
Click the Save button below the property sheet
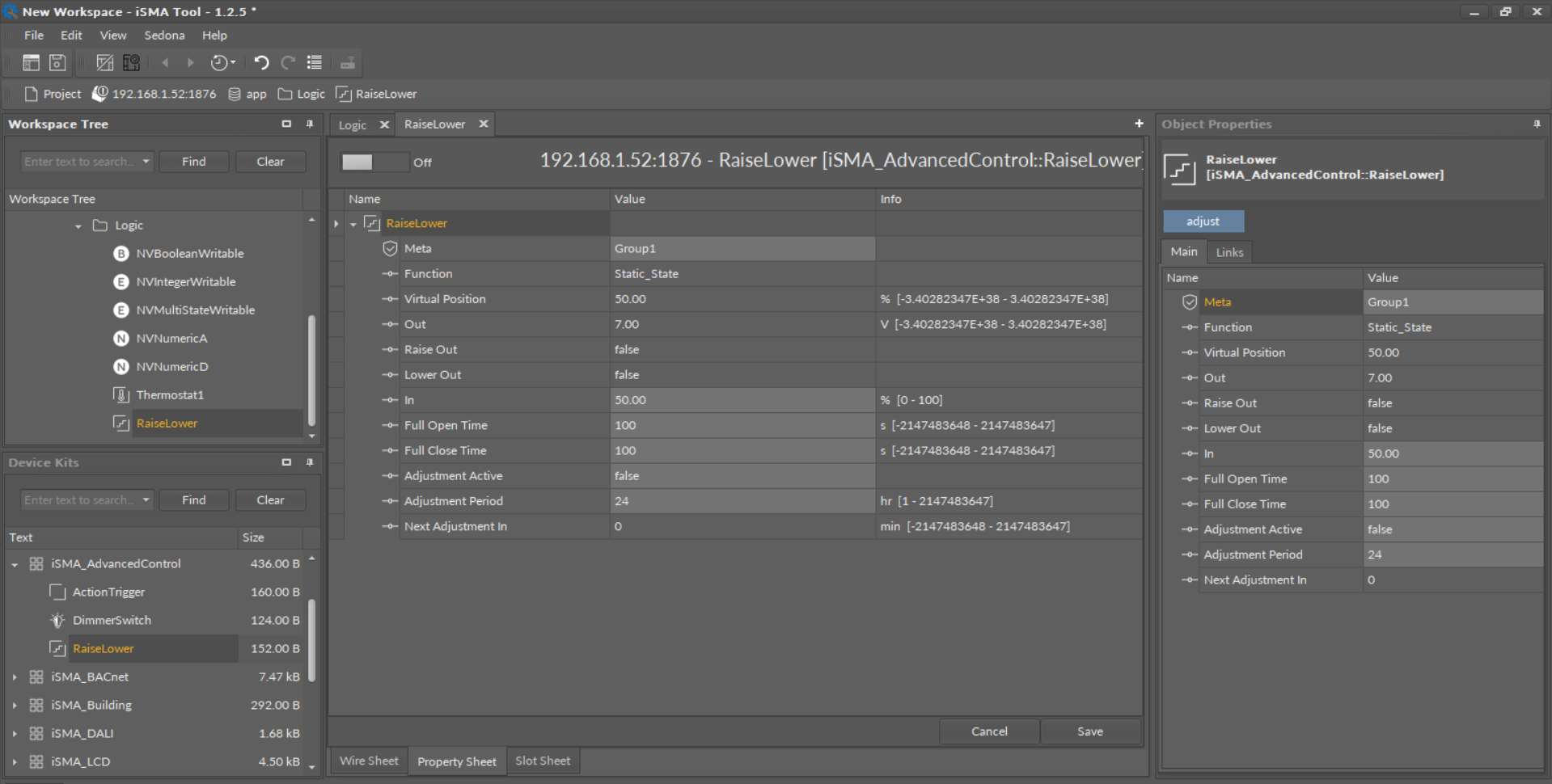coord(1089,731)
